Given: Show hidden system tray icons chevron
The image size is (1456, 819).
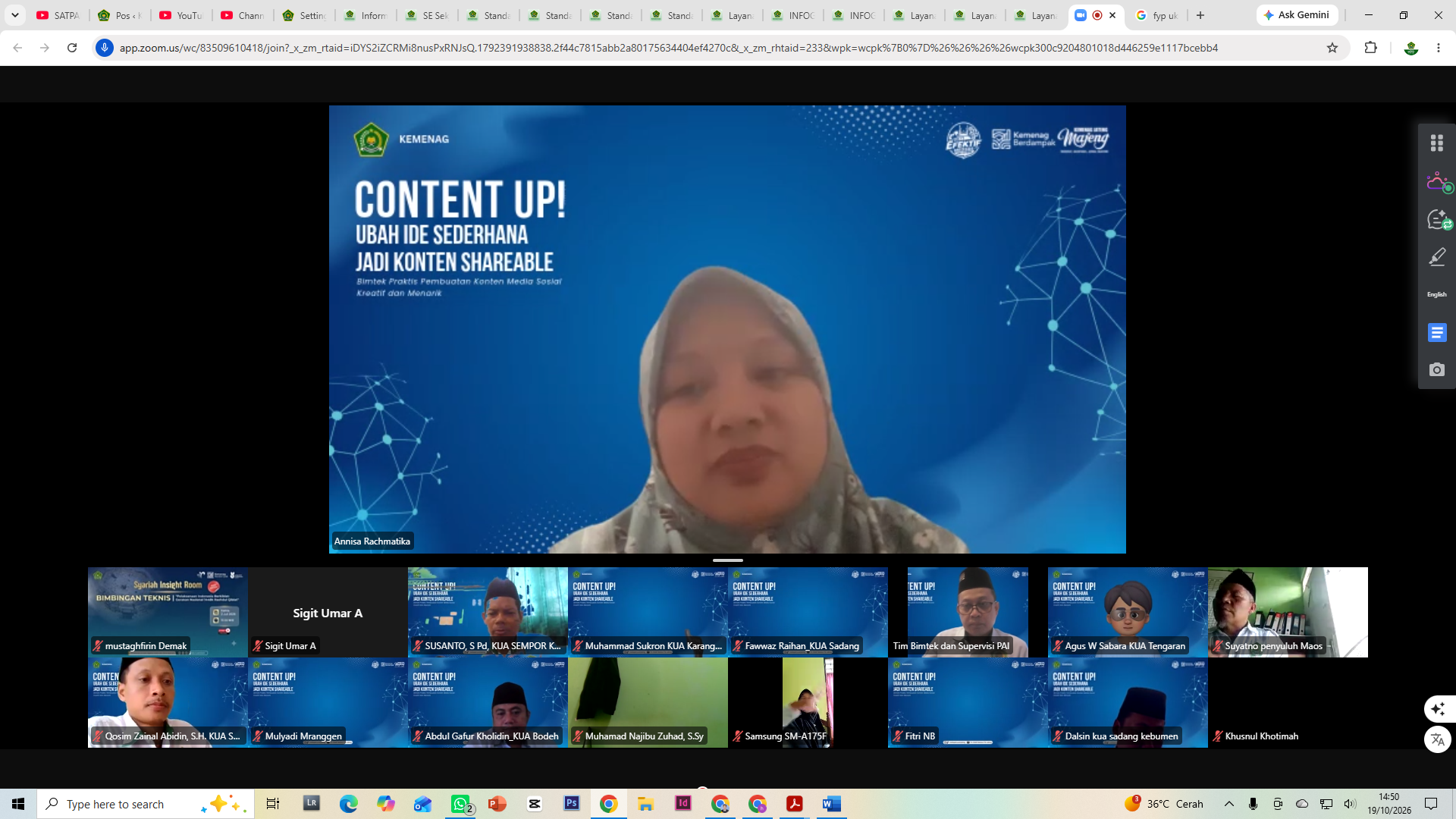Looking at the screenshot, I should (1228, 804).
